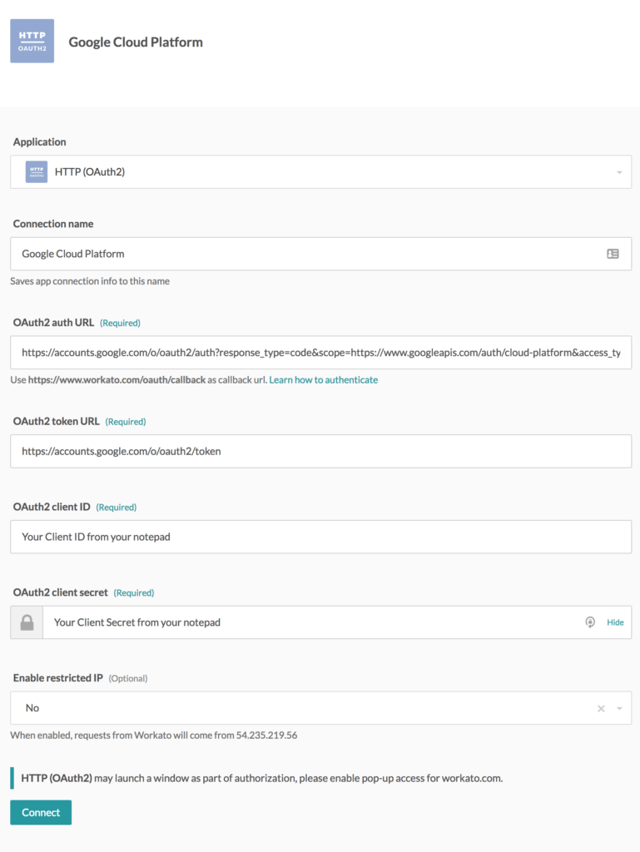Screen dimensions: 640x852
Task: Clear the restricted IP selection with X
Action: [x=601, y=709]
